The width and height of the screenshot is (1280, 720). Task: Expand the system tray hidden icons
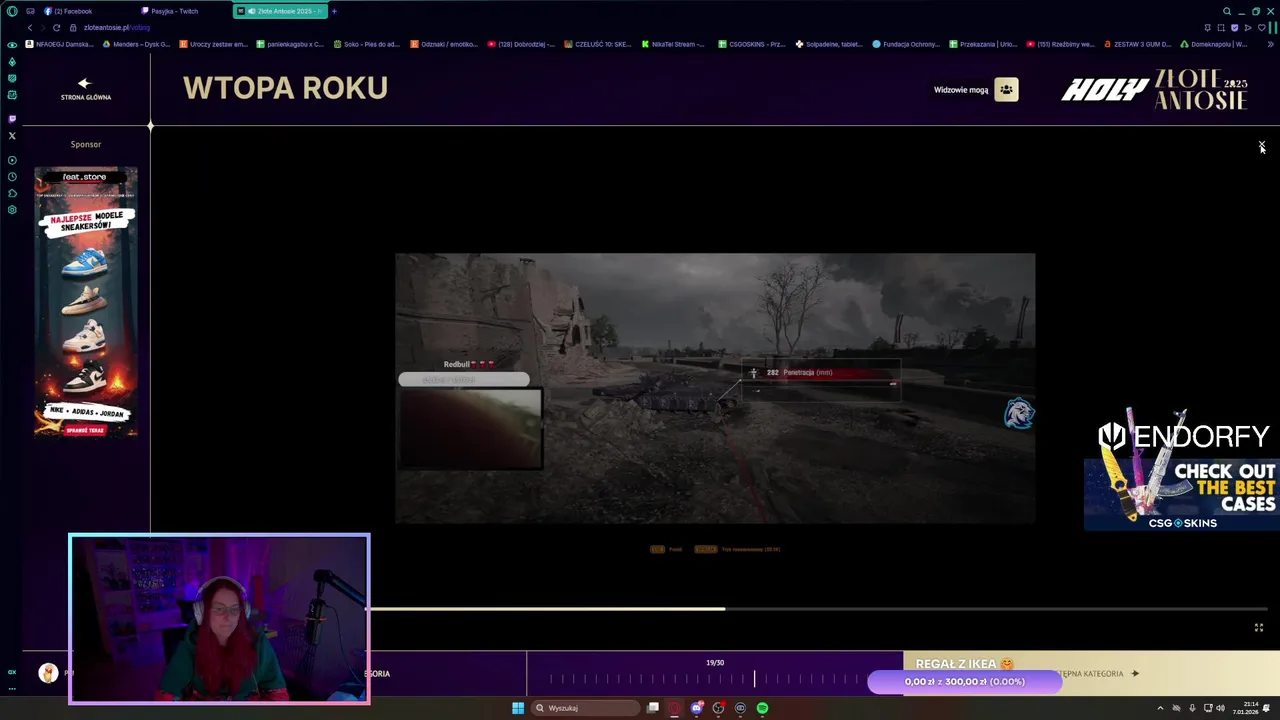[1160, 708]
